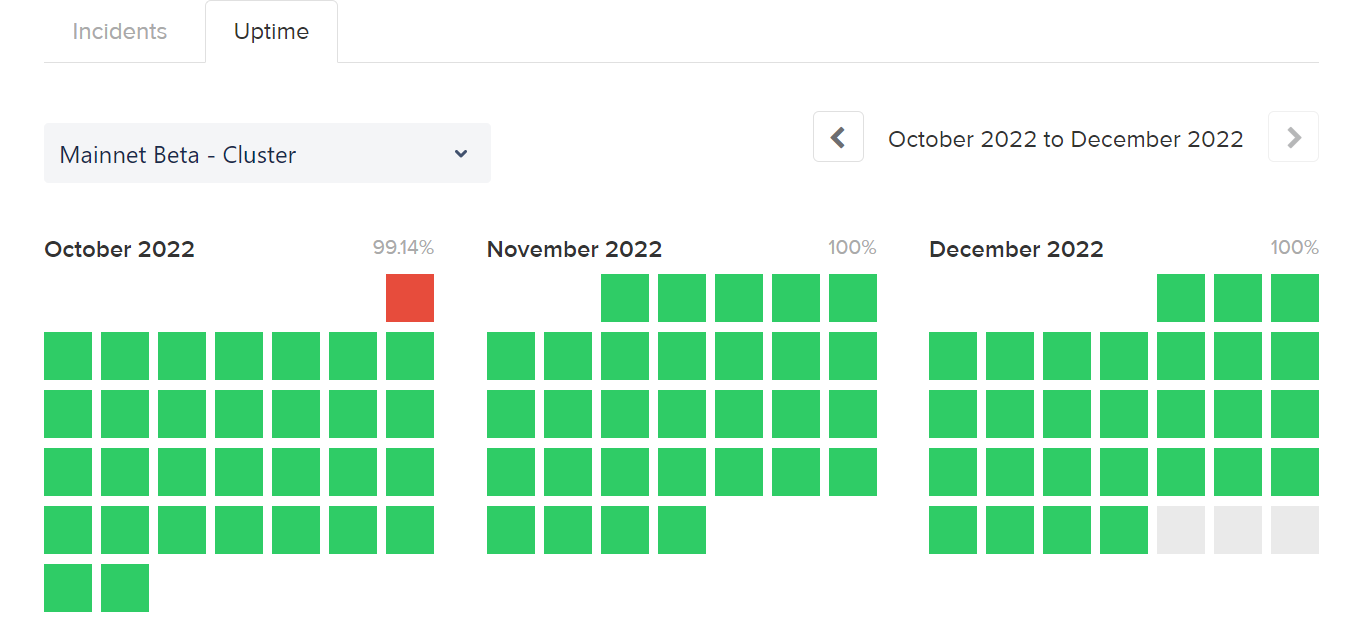Click the December 3 green day square
Viewport: 1367px width, 644px height.
tap(1295, 298)
